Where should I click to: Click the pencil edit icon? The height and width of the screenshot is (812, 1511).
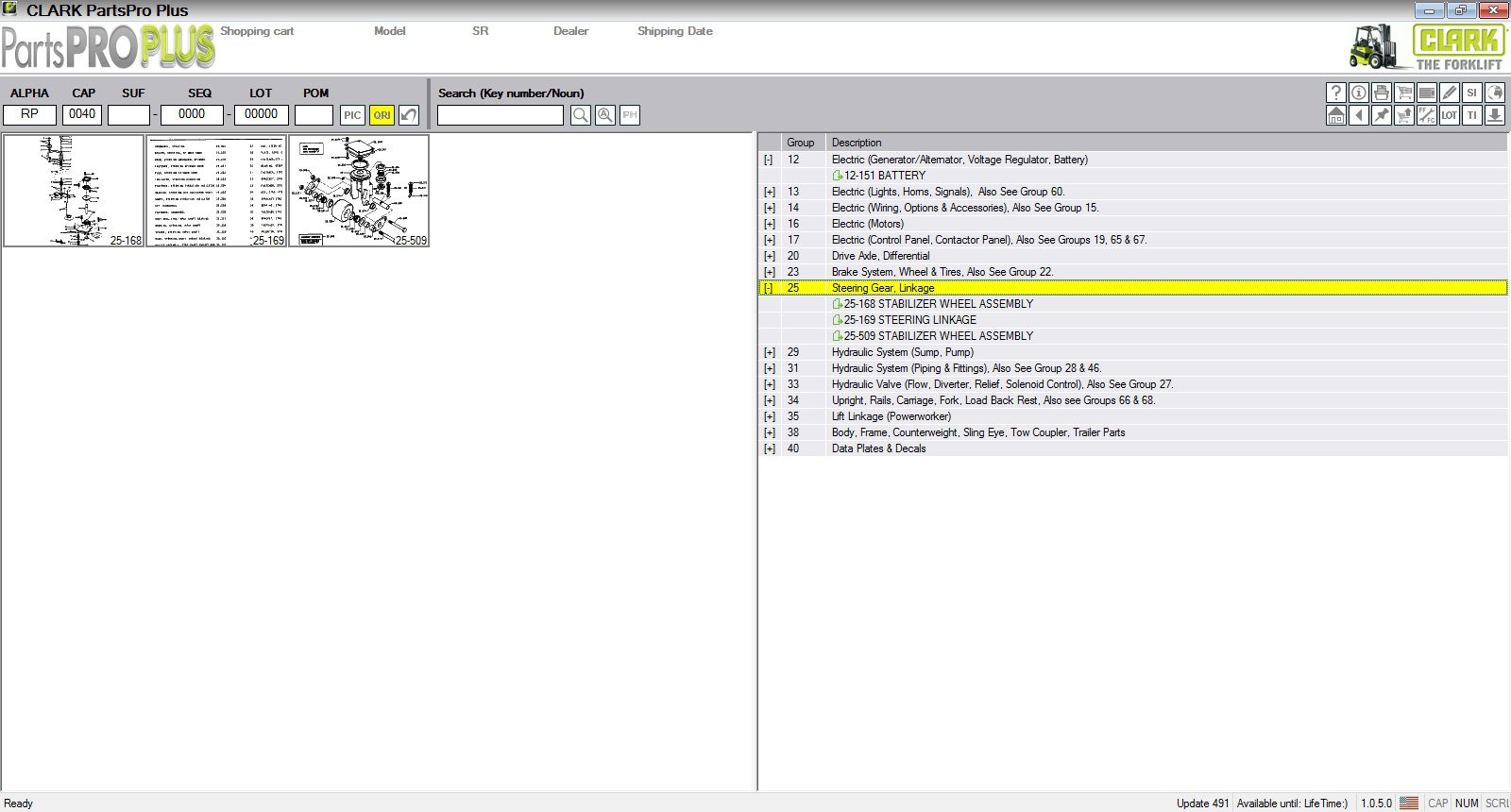(x=1450, y=93)
